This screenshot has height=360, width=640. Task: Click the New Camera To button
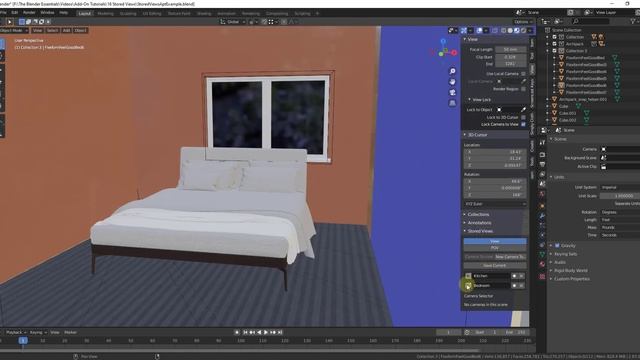(x=510, y=257)
